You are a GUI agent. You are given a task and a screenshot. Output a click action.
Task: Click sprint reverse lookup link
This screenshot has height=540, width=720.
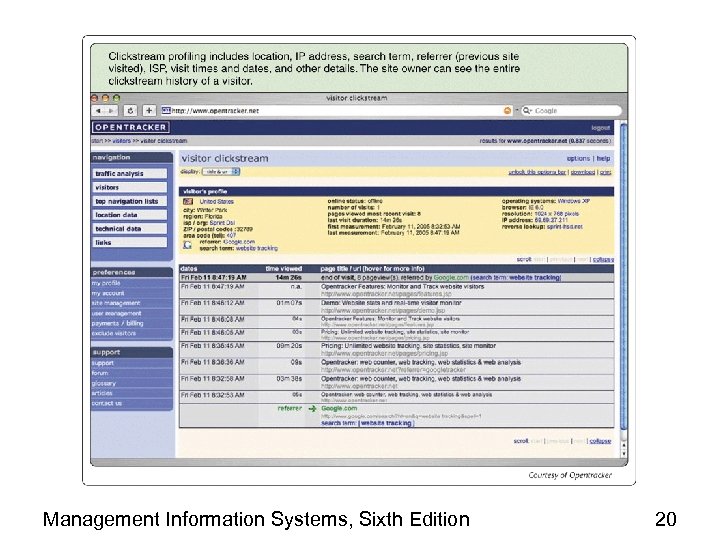click(565, 227)
